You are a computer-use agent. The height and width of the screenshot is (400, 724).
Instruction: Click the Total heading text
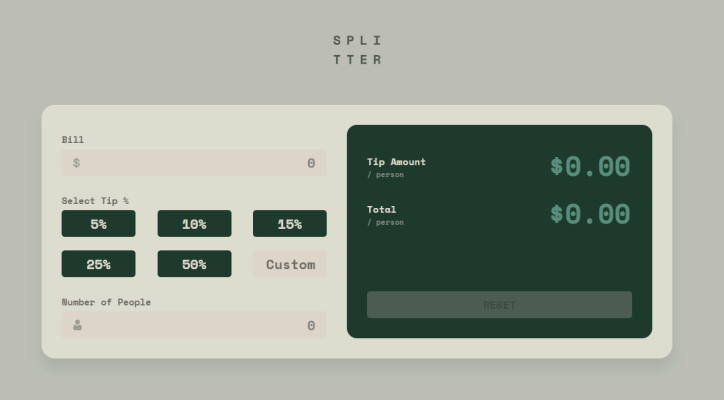click(x=381, y=209)
